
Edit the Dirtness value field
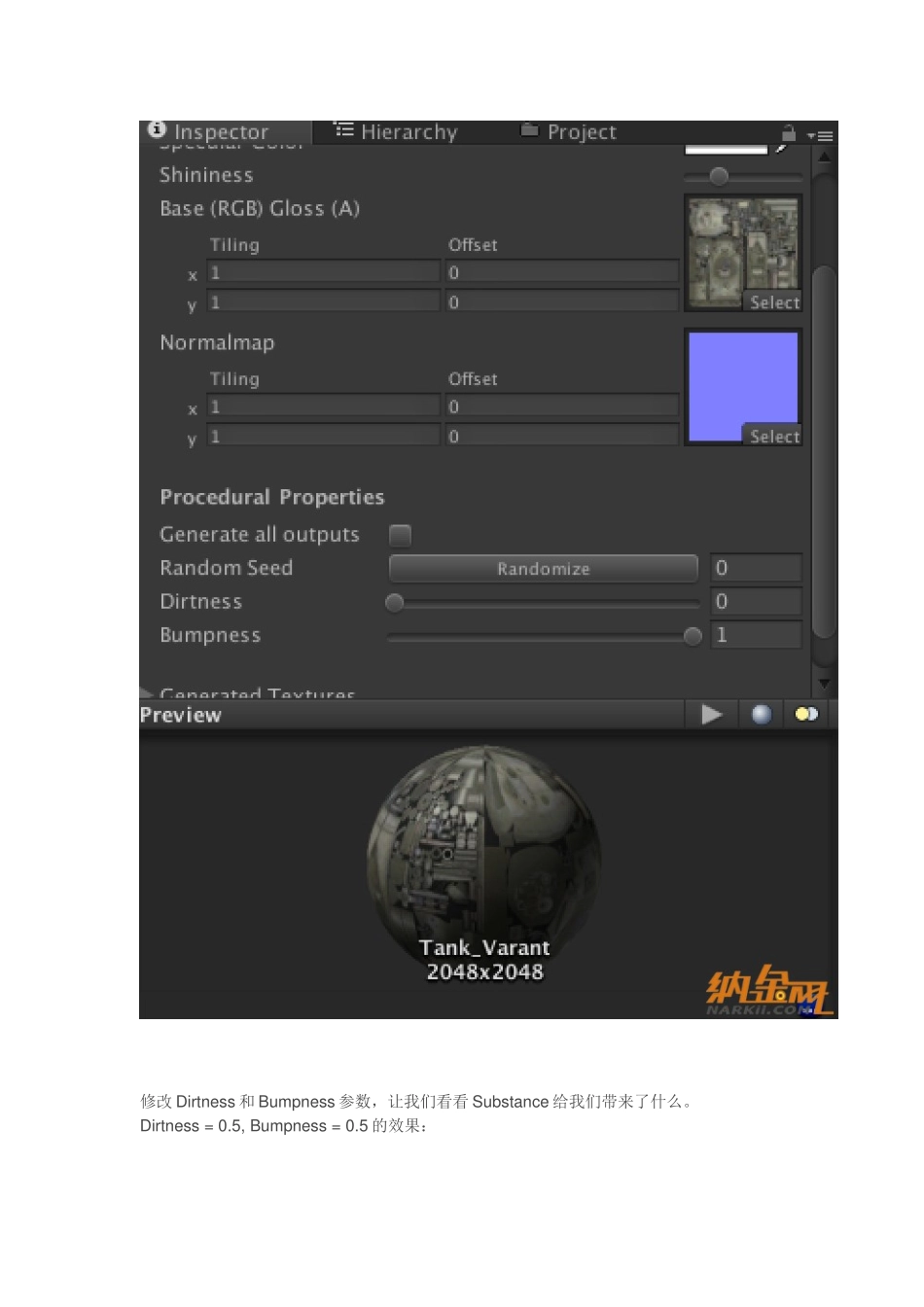point(756,602)
